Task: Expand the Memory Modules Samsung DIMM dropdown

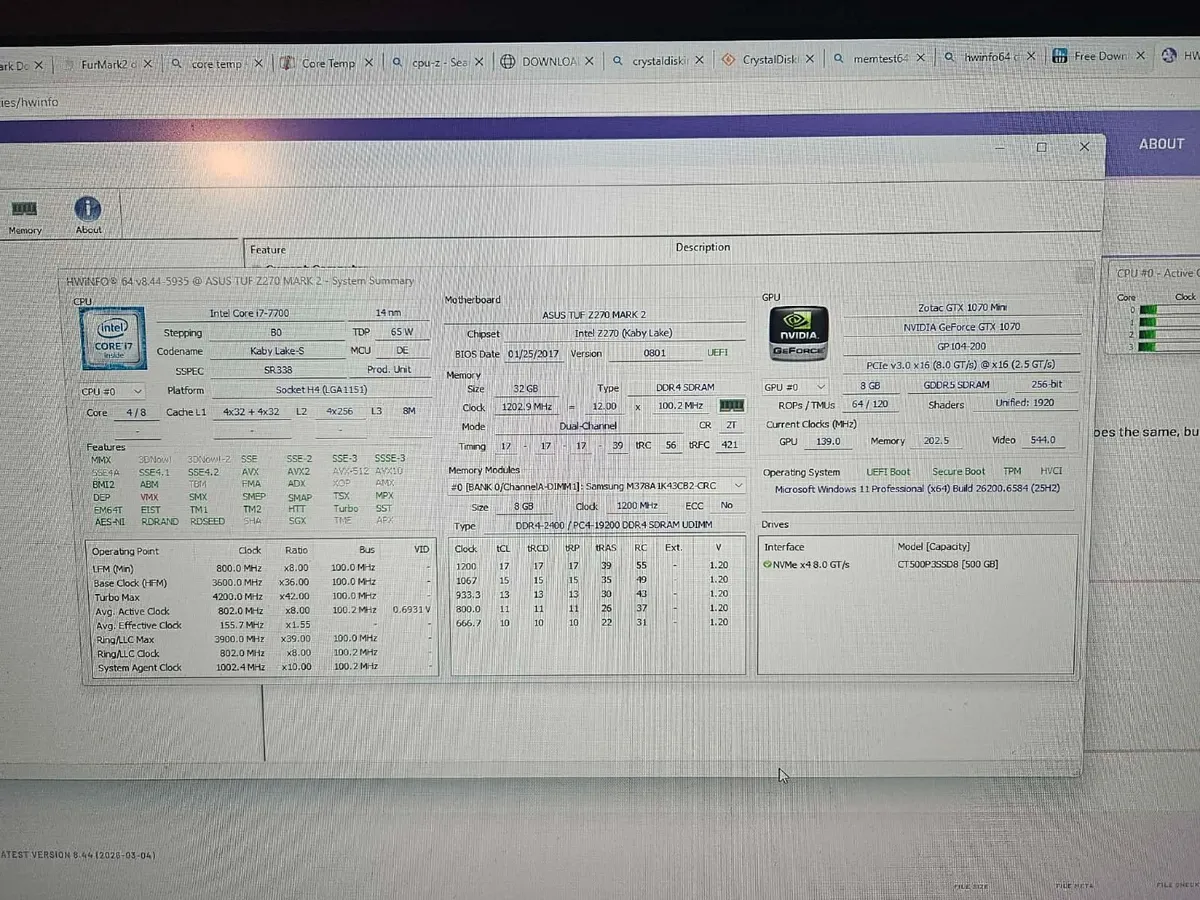Action: pos(738,484)
